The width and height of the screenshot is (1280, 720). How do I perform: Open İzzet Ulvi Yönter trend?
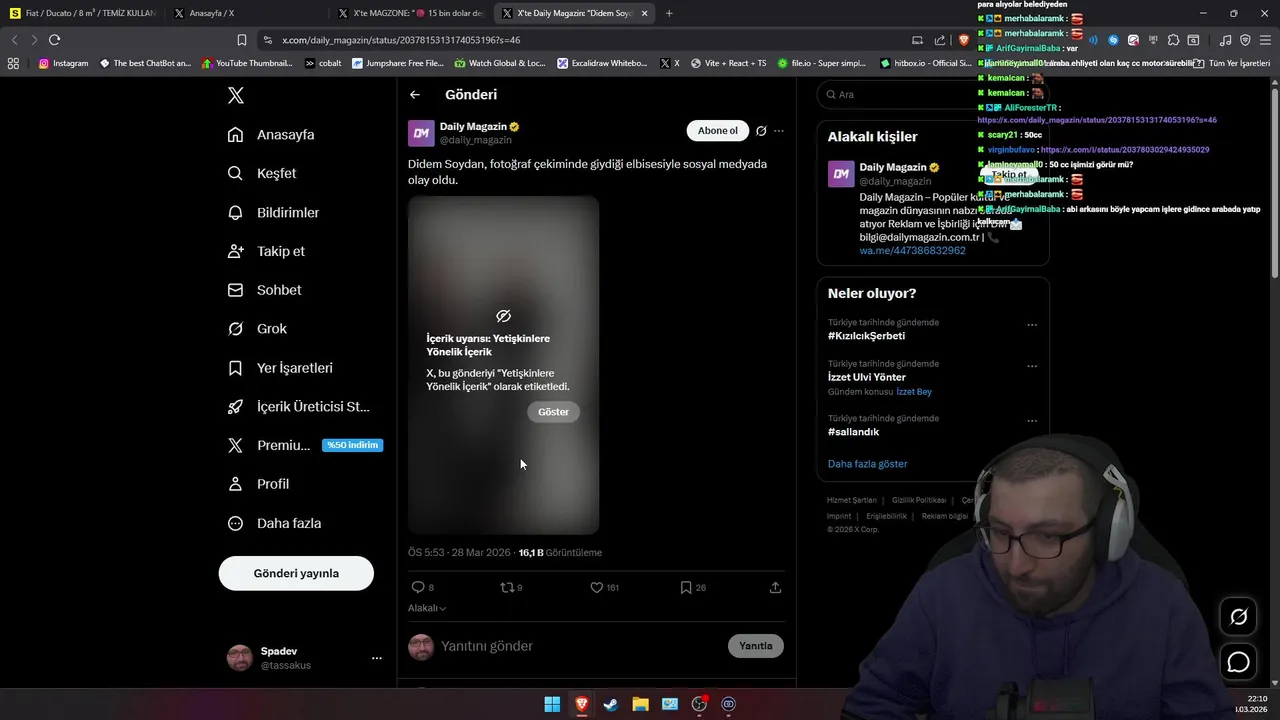tap(867, 377)
